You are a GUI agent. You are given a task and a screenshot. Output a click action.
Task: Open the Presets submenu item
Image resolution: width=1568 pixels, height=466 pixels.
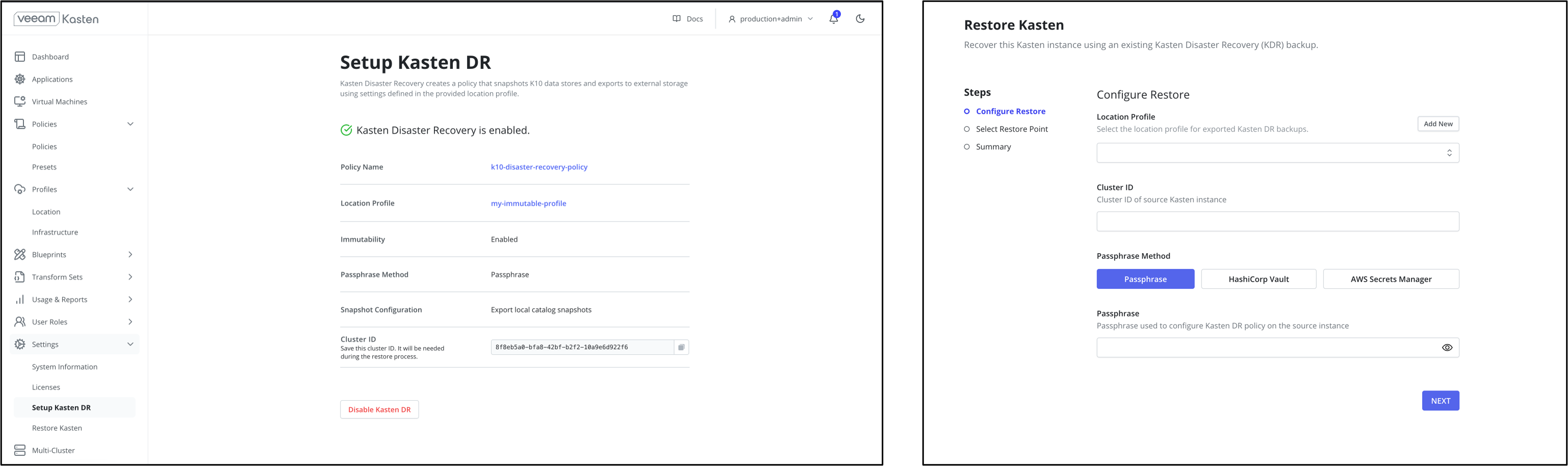[x=44, y=167]
